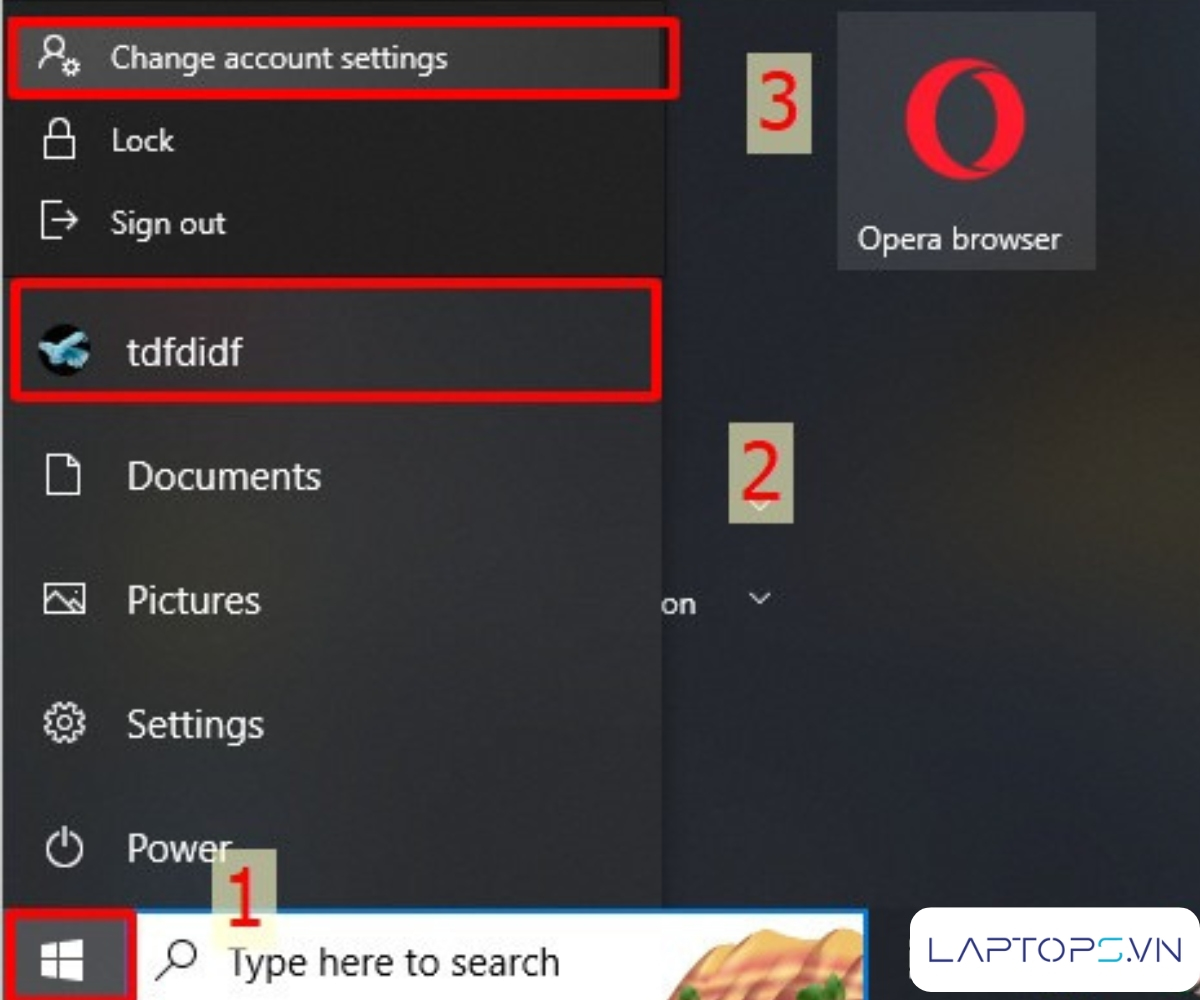Choose Sign out from the account menu
1200x1000 pixels.
tap(168, 222)
